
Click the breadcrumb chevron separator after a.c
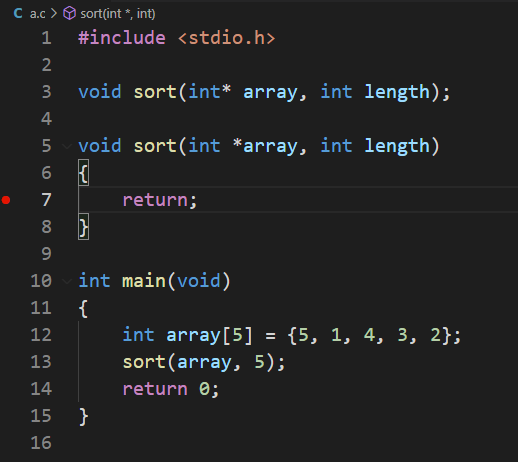tap(54, 14)
